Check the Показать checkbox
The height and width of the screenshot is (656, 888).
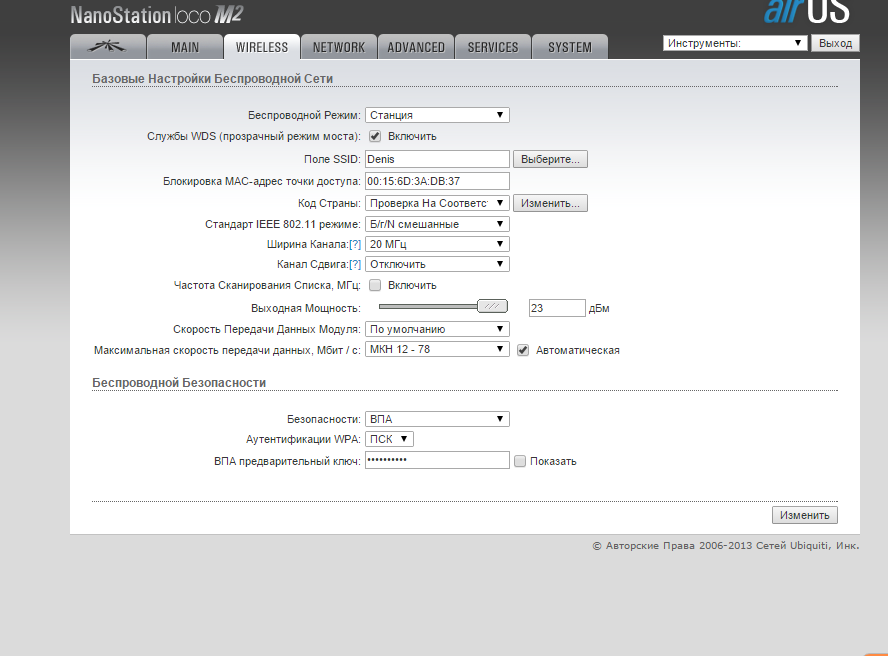click(520, 461)
